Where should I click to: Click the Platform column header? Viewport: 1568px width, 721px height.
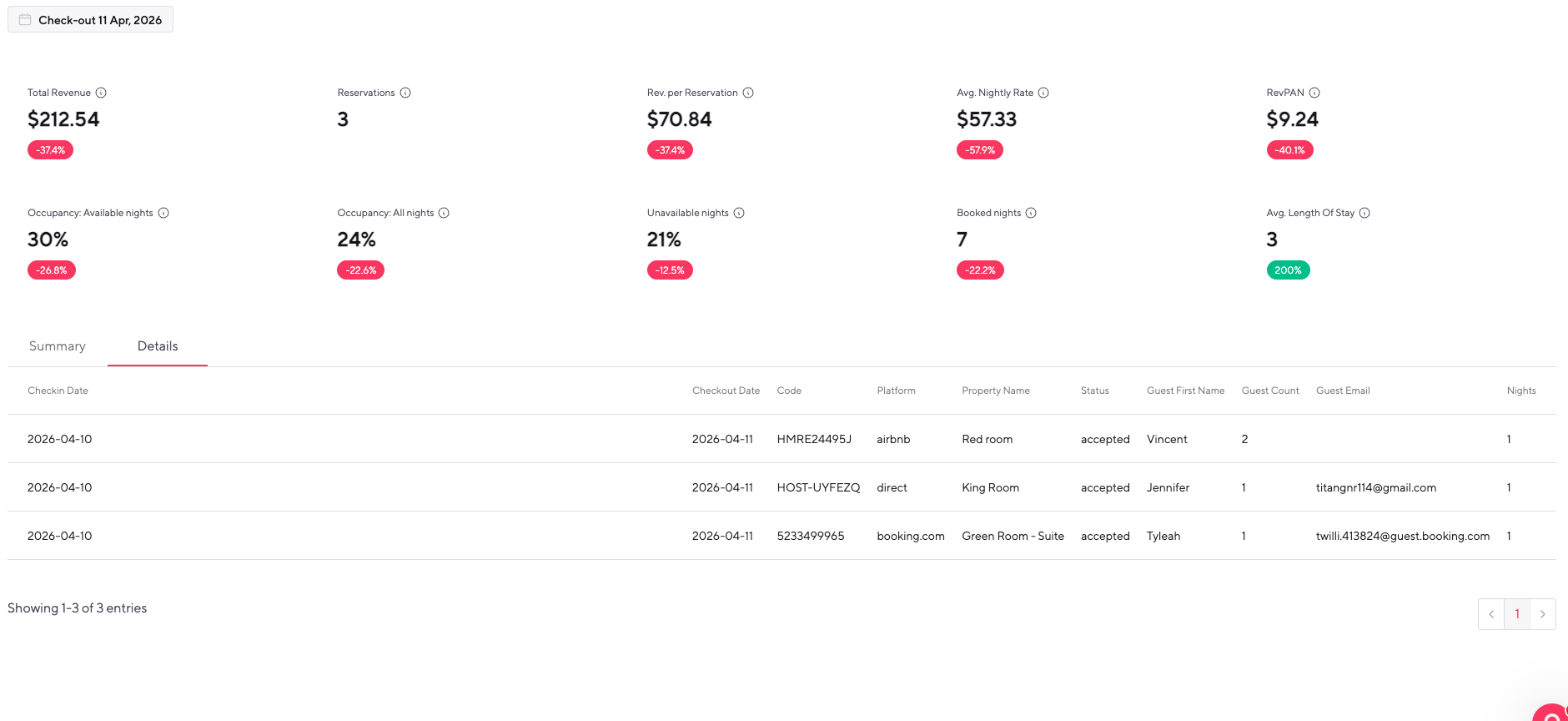click(896, 391)
